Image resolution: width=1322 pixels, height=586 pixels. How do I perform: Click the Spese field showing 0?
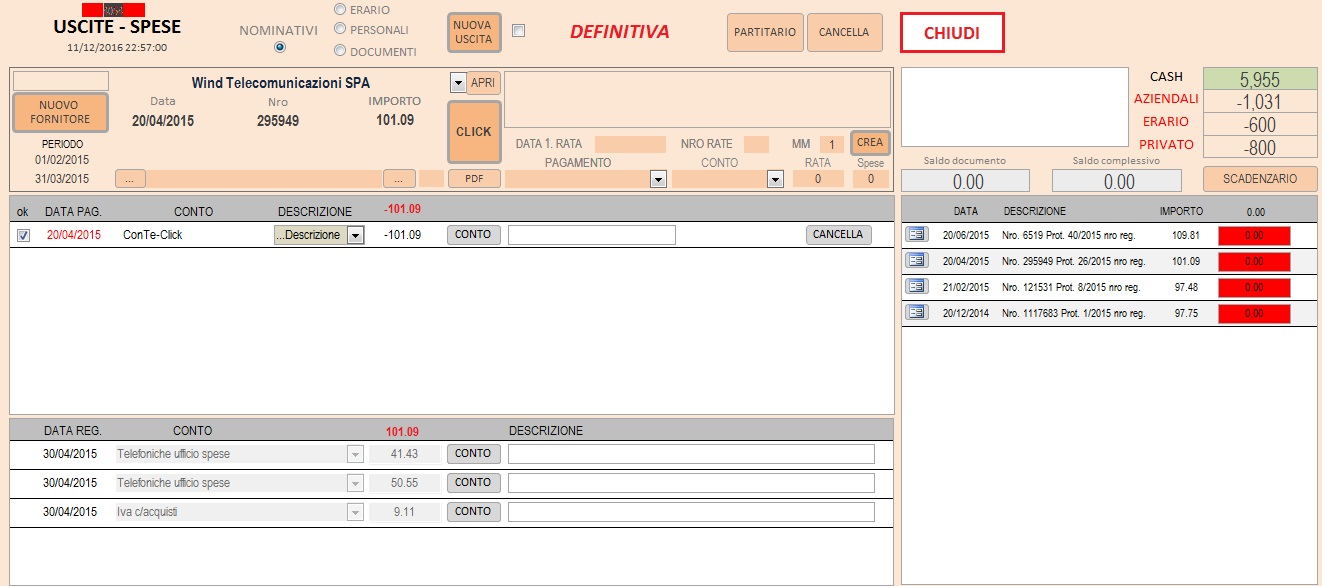click(x=870, y=179)
